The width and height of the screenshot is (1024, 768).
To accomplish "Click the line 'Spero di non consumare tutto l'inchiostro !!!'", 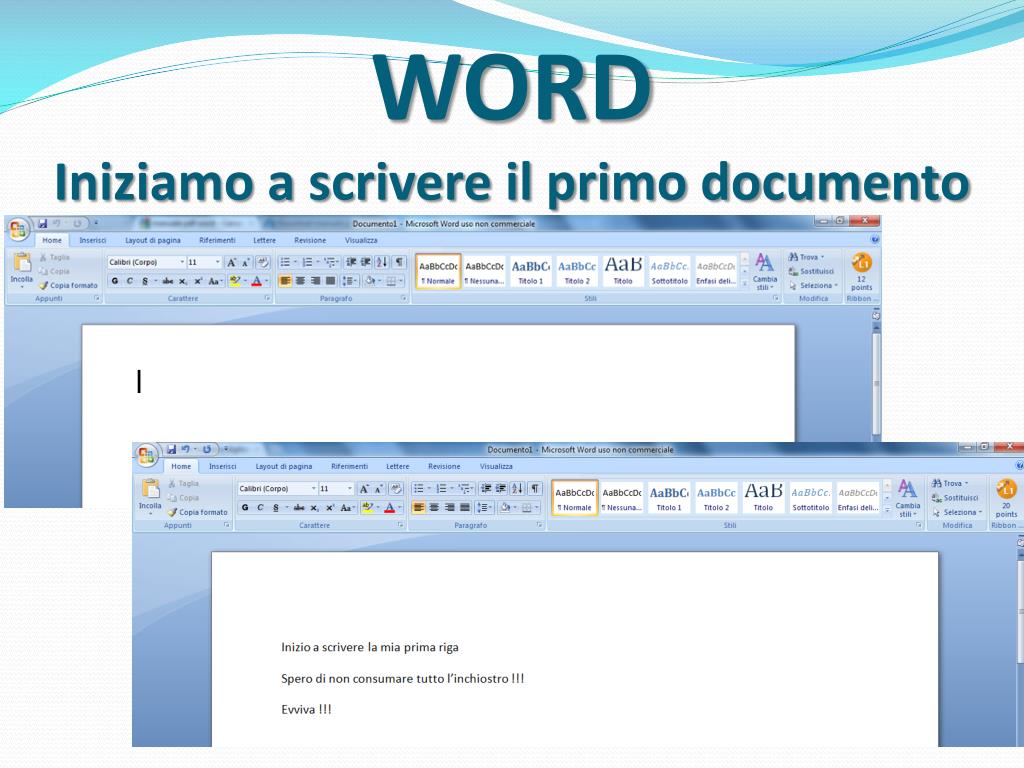I will point(402,679).
